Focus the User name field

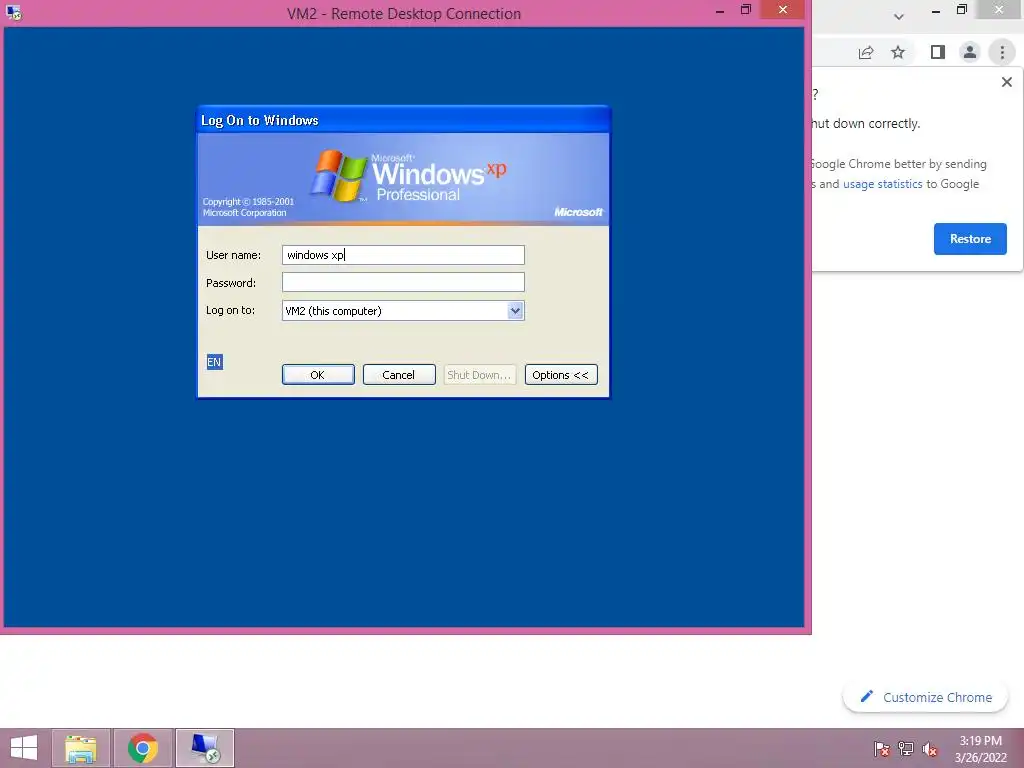[403, 255]
